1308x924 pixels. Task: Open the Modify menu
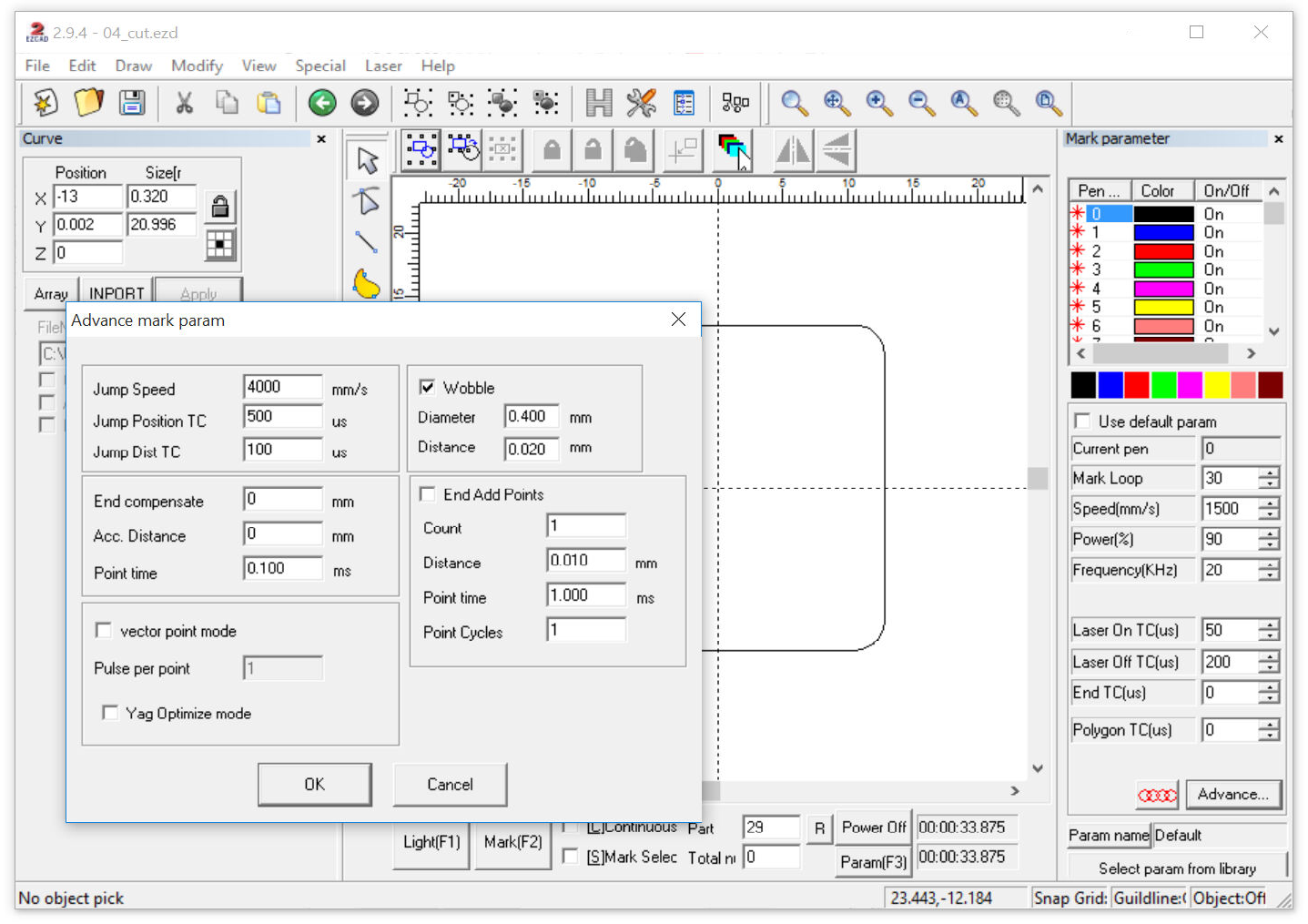tap(197, 66)
